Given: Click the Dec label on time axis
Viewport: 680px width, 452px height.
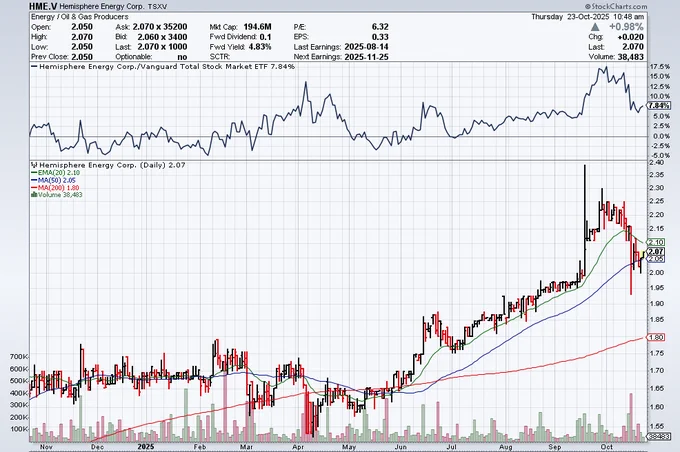Looking at the screenshot, I should [97, 447].
